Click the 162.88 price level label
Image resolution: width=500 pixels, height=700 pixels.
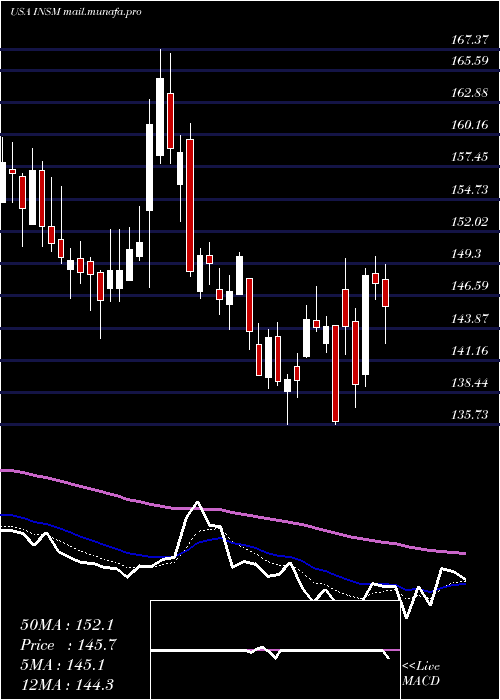pyautogui.click(x=469, y=93)
